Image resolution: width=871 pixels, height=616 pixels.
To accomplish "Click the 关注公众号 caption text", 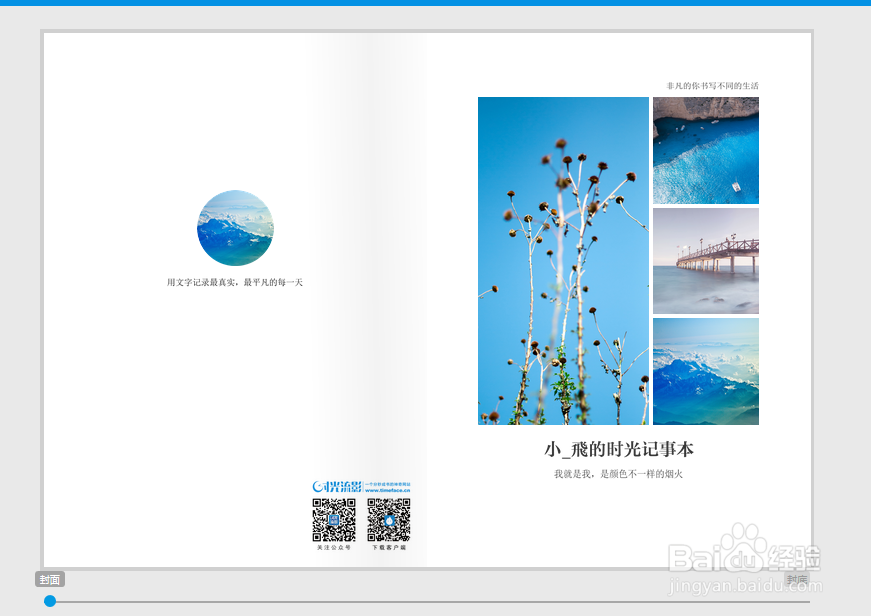I will coord(332,546).
